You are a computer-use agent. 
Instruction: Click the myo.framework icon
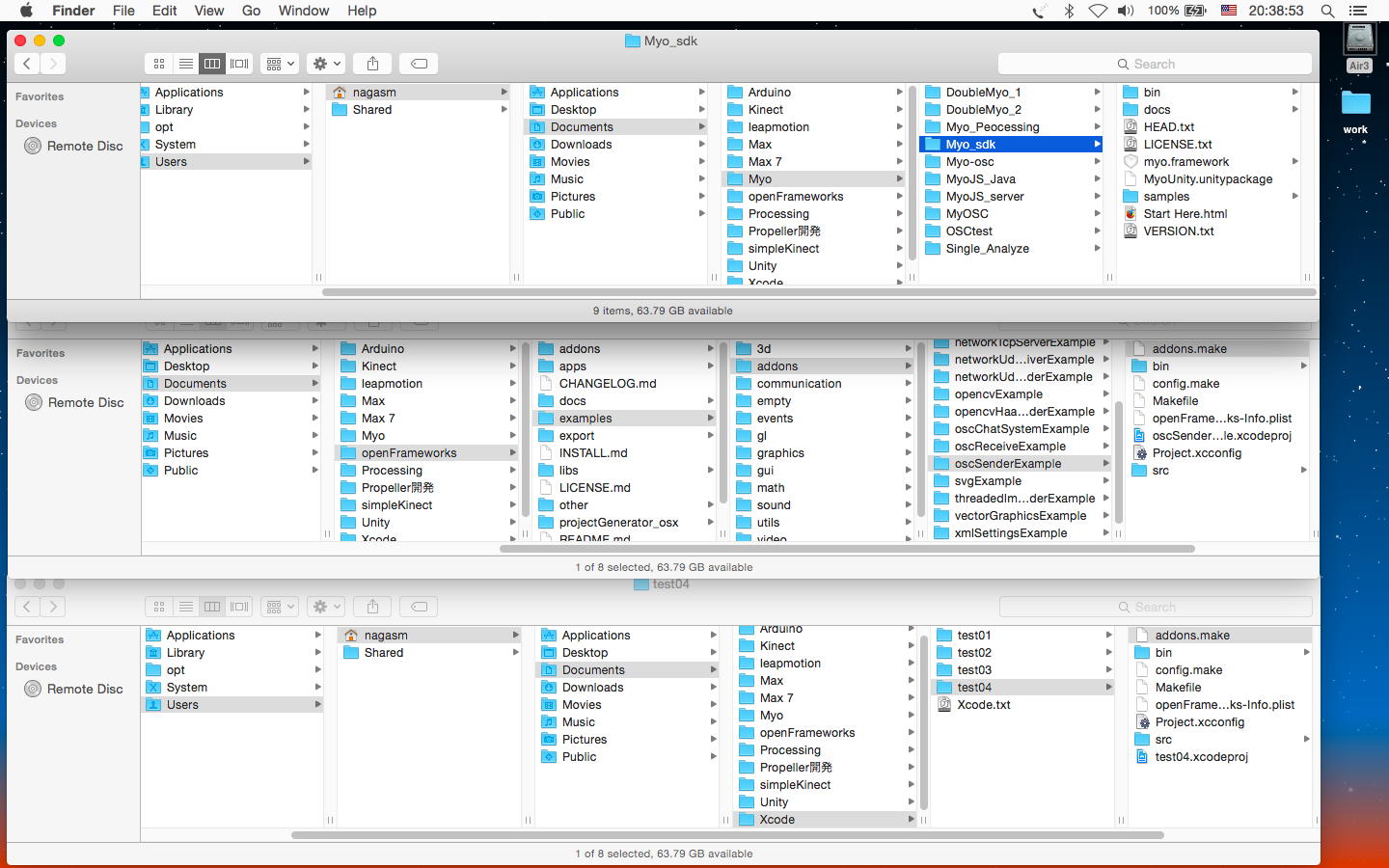point(1130,162)
